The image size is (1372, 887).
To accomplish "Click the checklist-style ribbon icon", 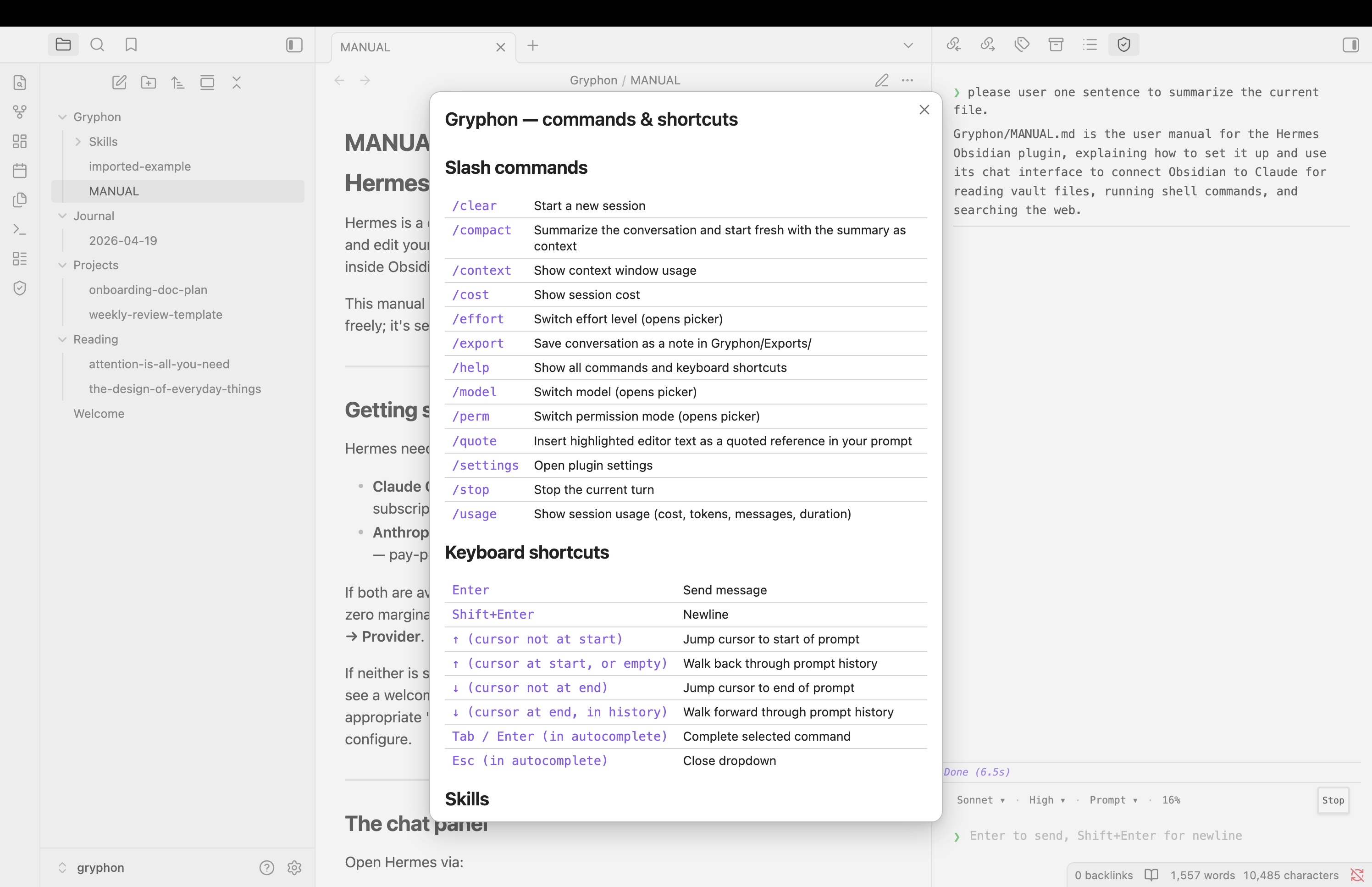I will click(20, 259).
